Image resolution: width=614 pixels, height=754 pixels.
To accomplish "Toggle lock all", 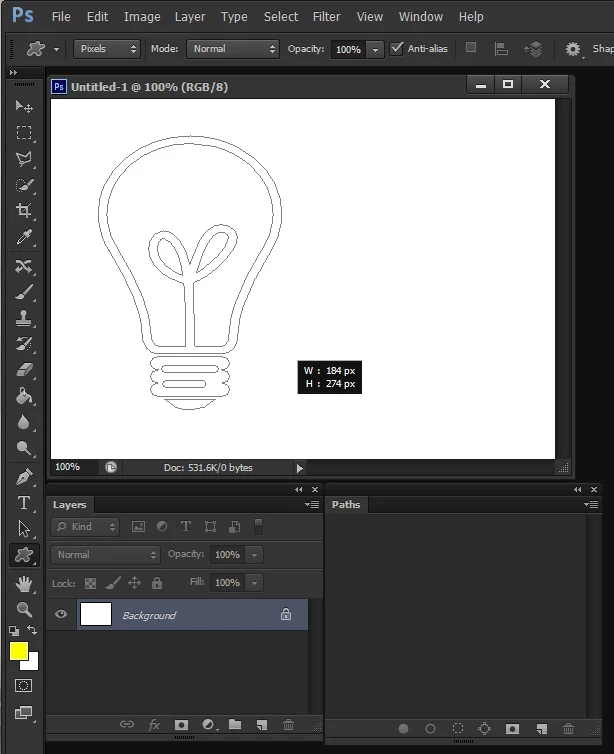I will click(x=157, y=583).
